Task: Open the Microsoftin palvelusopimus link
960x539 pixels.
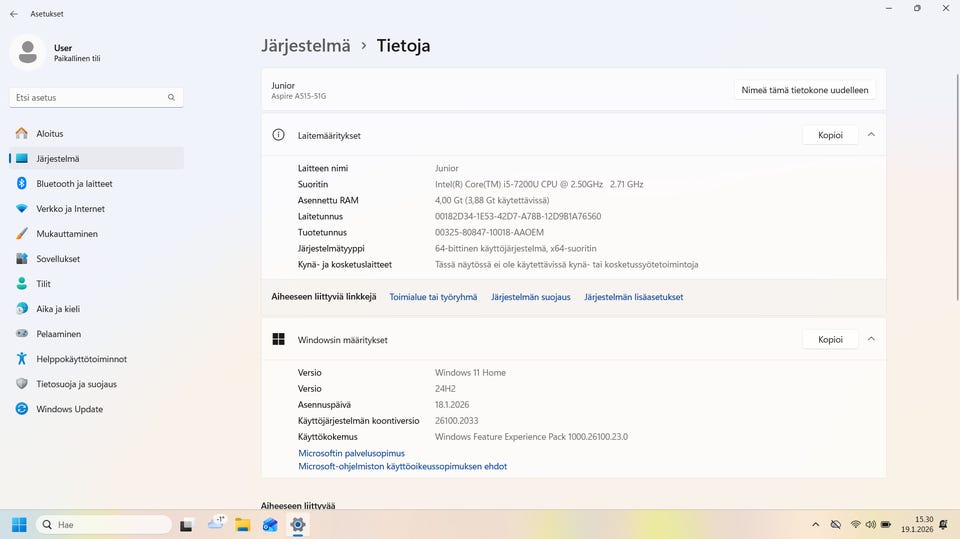Action: pos(351,453)
